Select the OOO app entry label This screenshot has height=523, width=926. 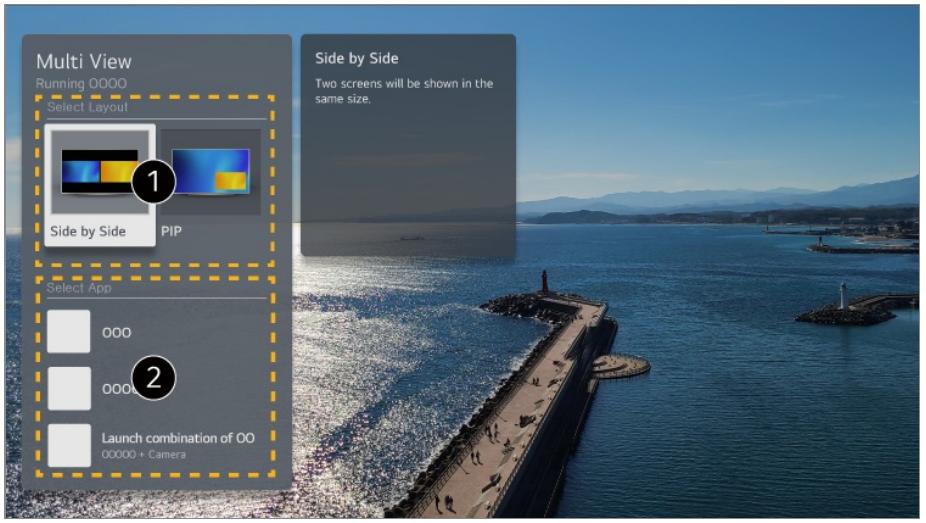(x=116, y=332)
